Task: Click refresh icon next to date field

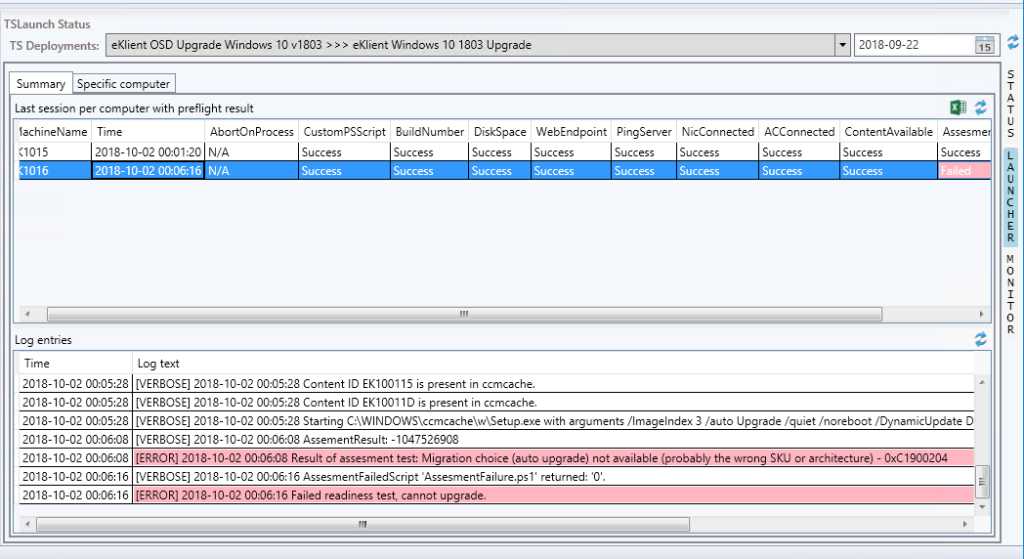Action: pos(1013,43)
